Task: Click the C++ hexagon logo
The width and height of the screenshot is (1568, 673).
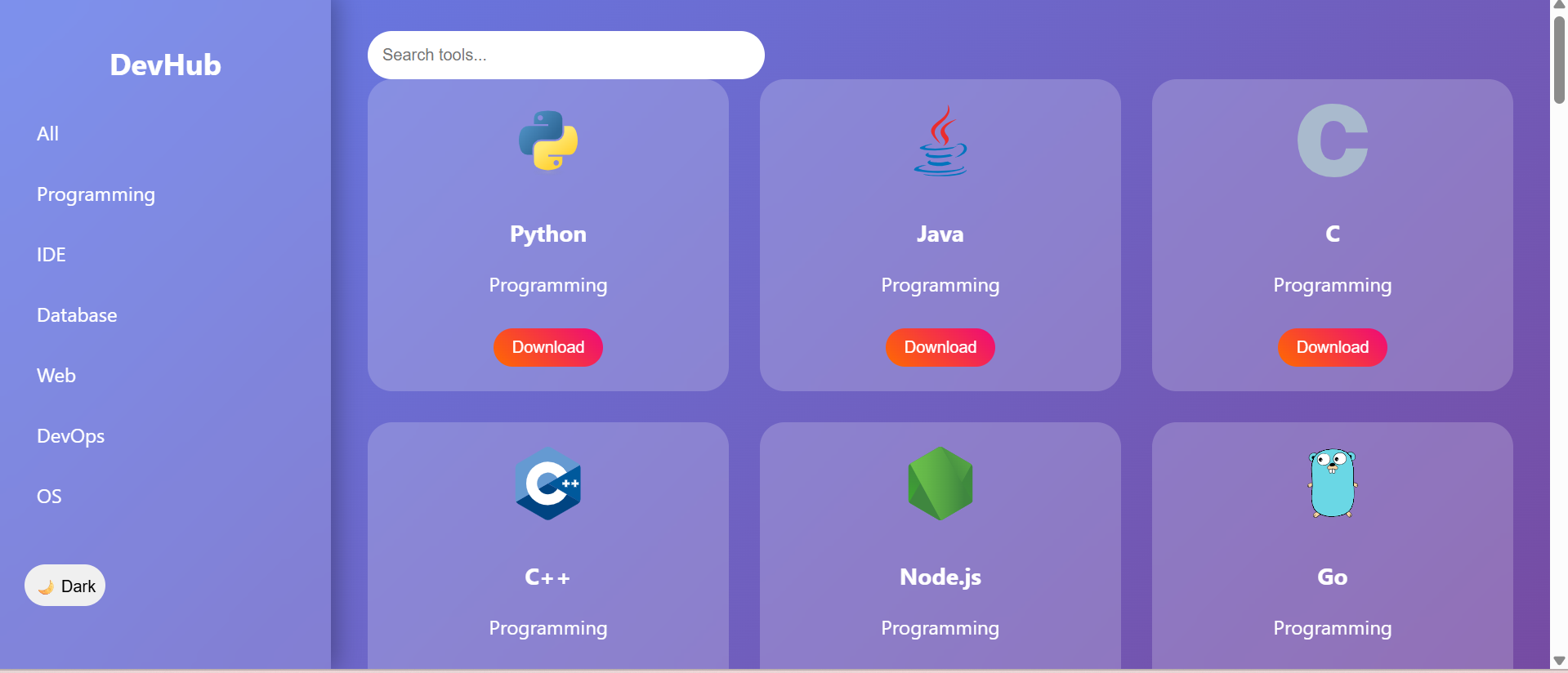Action: [548, 484]
